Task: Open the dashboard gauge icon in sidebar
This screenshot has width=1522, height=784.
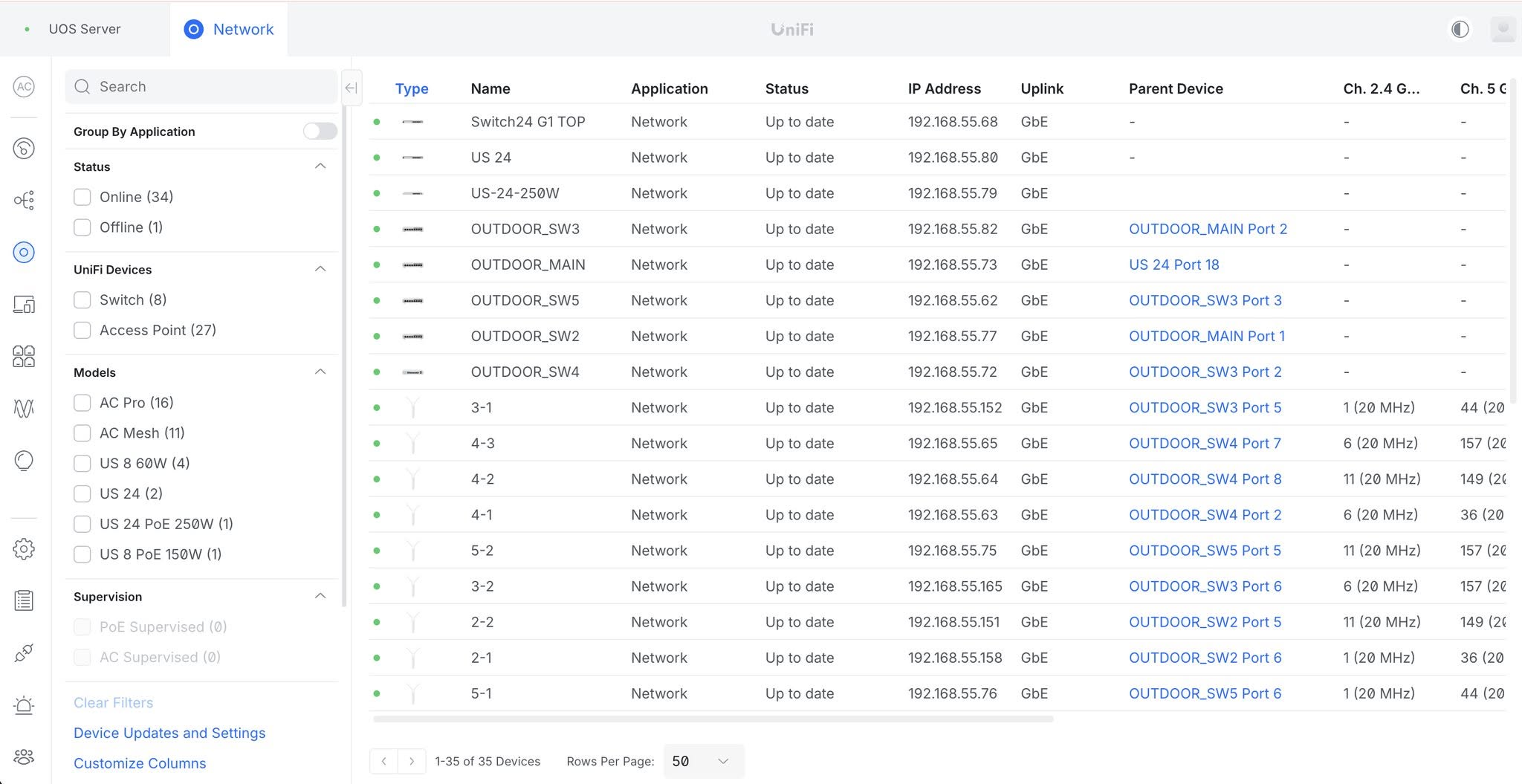Action: tap(24, 149)
